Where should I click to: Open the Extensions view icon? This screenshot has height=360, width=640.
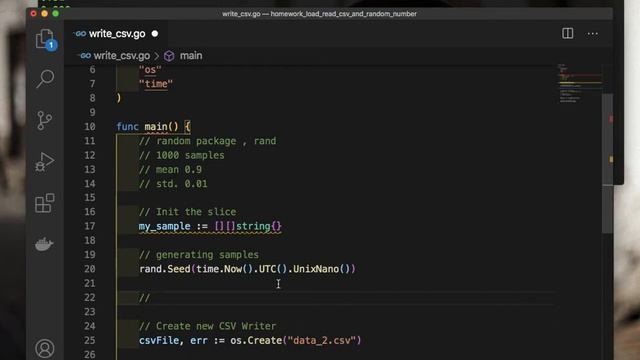tap(45, 203)
